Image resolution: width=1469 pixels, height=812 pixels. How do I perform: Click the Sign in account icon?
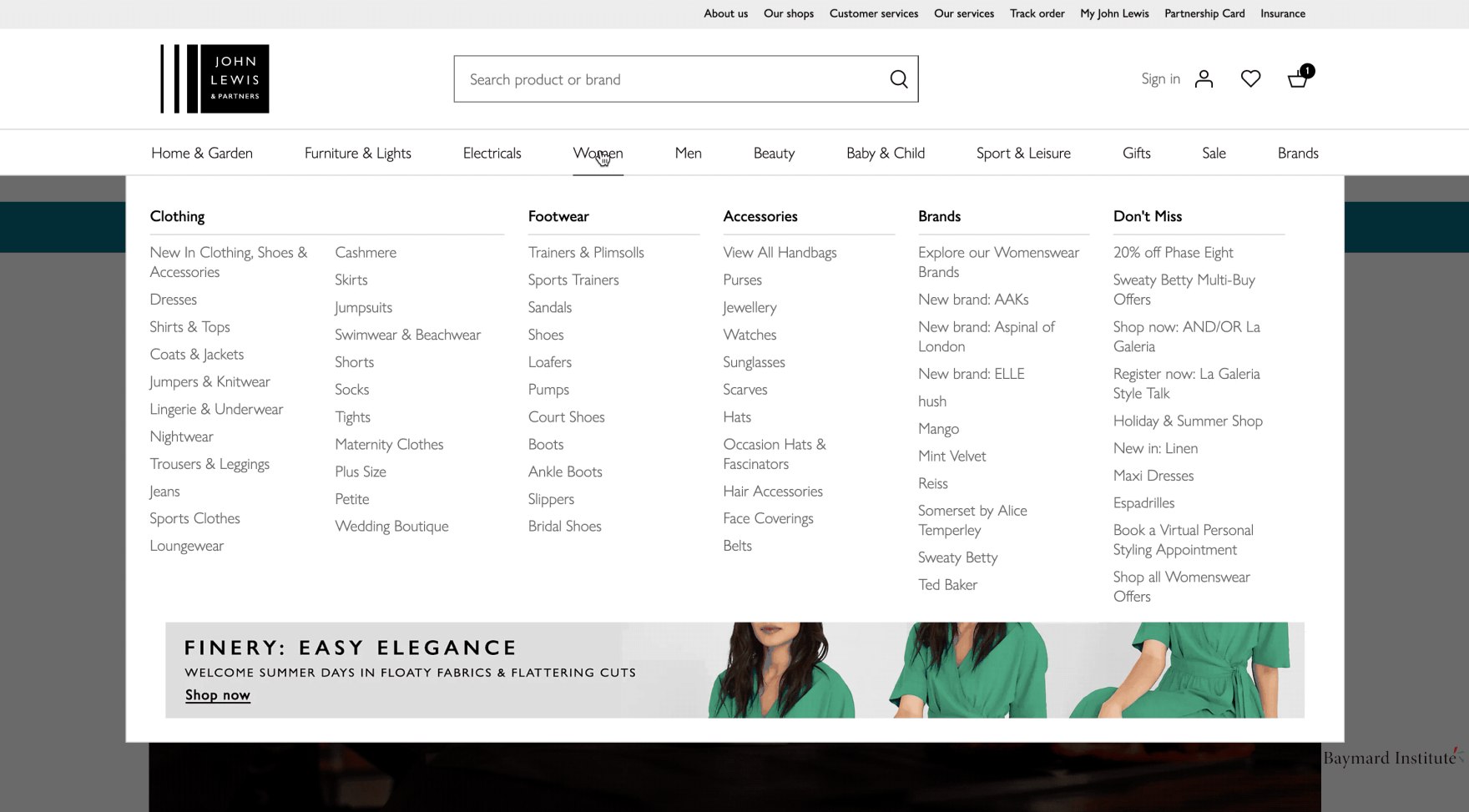(1203, 78)
